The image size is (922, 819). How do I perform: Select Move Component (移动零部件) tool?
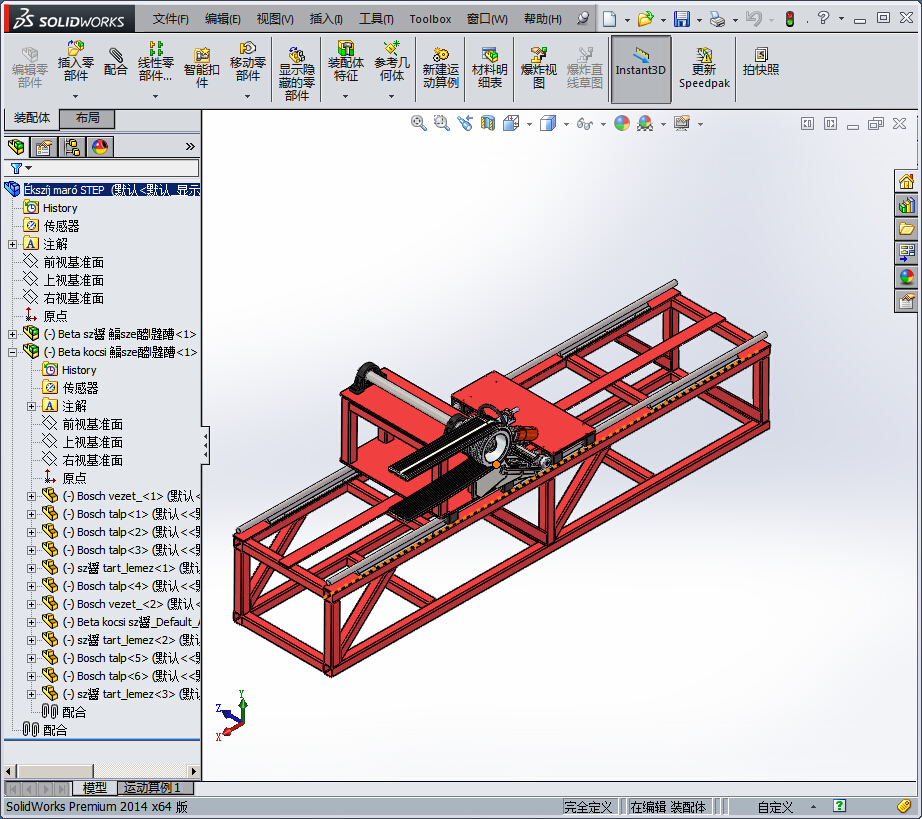(x=248, y=62)
